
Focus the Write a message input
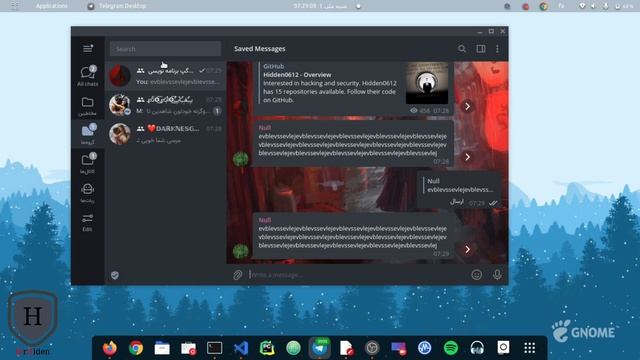tap(357, 275)
